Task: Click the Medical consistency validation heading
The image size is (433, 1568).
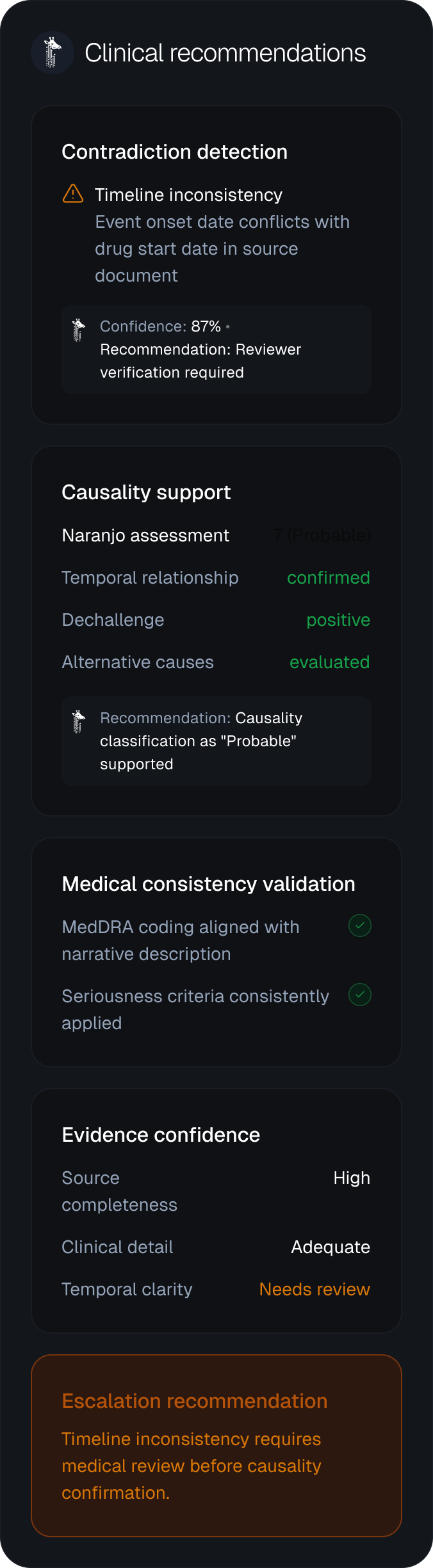Action: pos(208,884)
